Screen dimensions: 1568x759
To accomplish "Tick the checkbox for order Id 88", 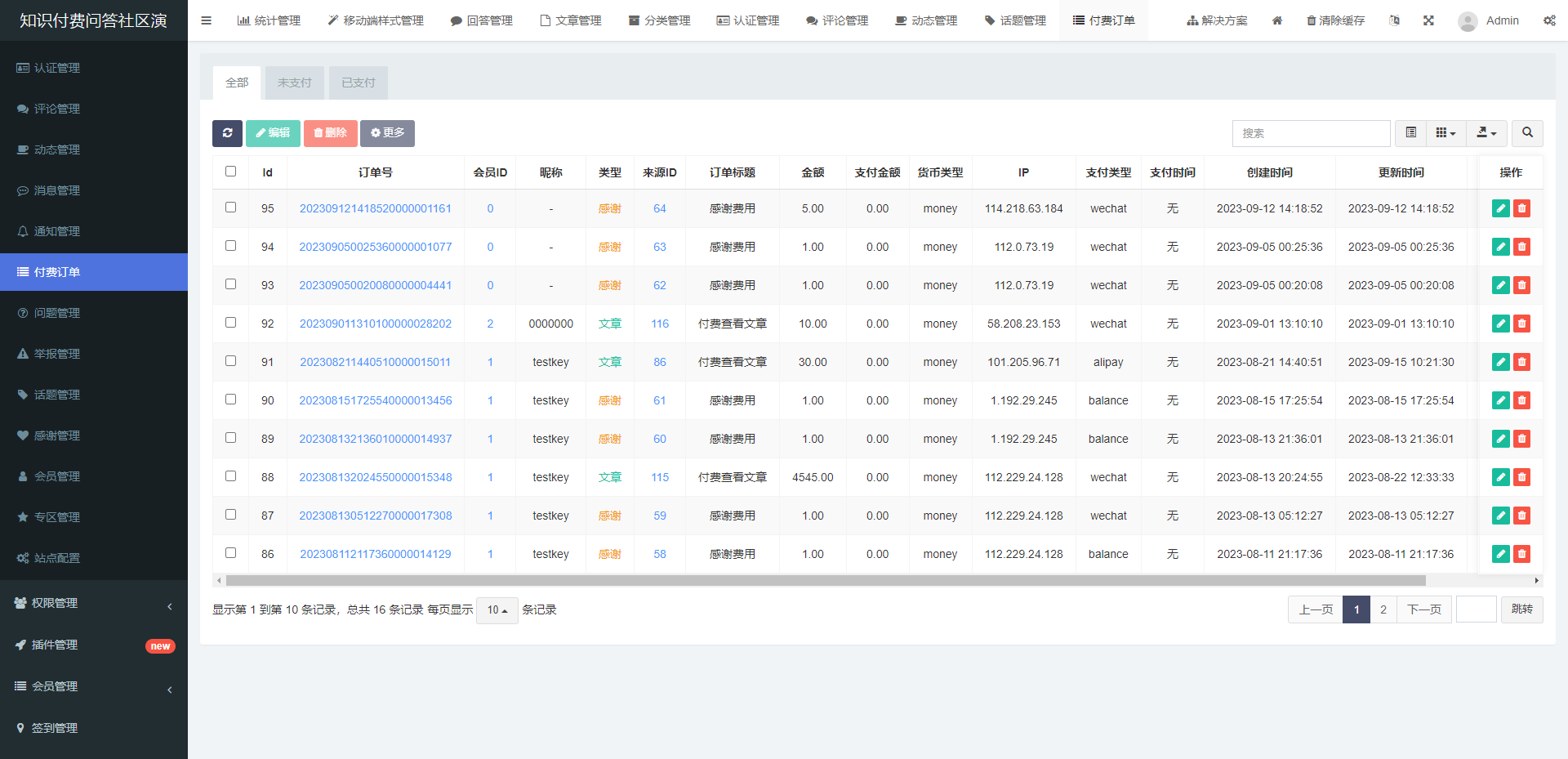I will click(x=230, y=476).
